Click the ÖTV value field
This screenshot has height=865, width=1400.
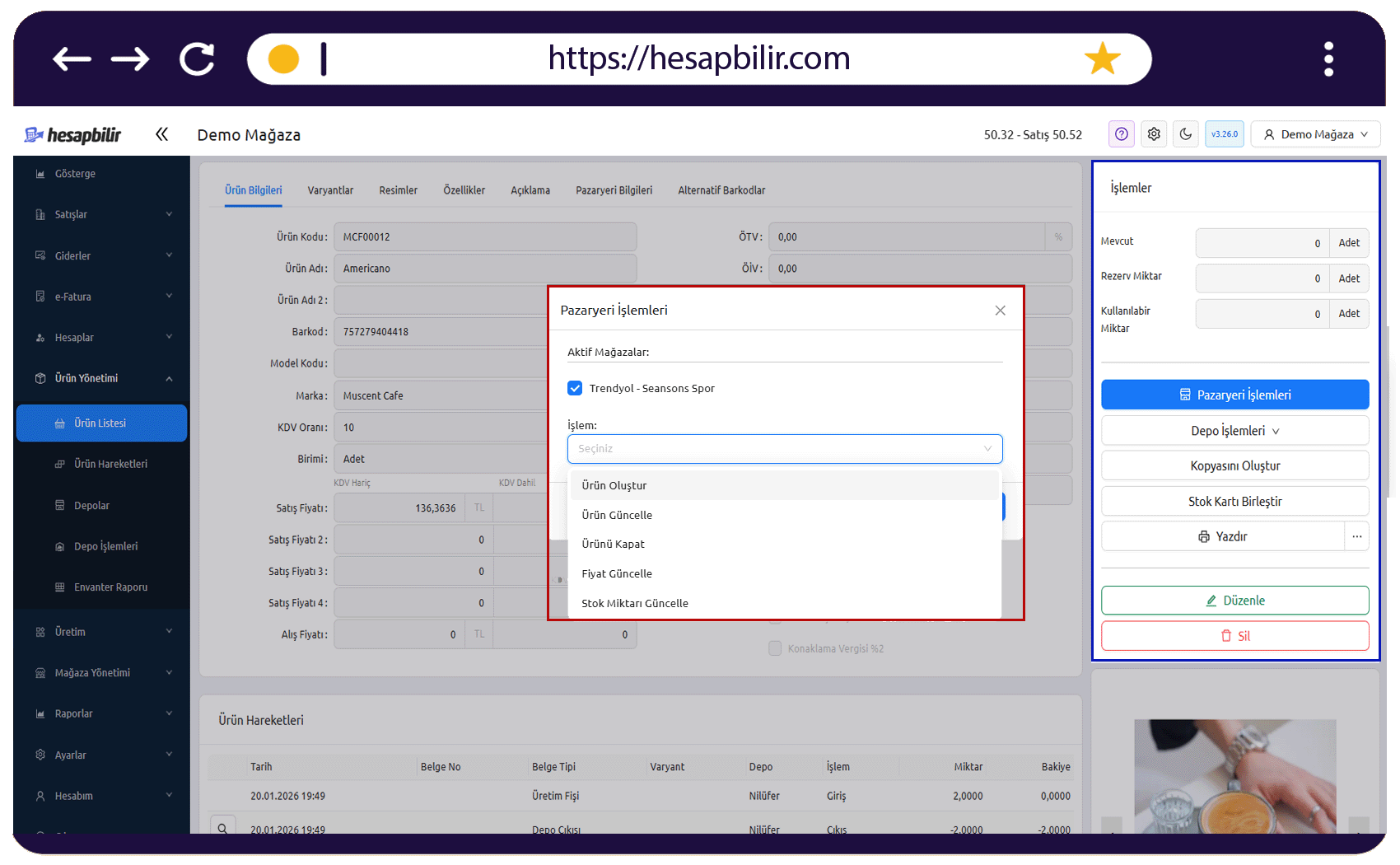[x=907, y=237]
